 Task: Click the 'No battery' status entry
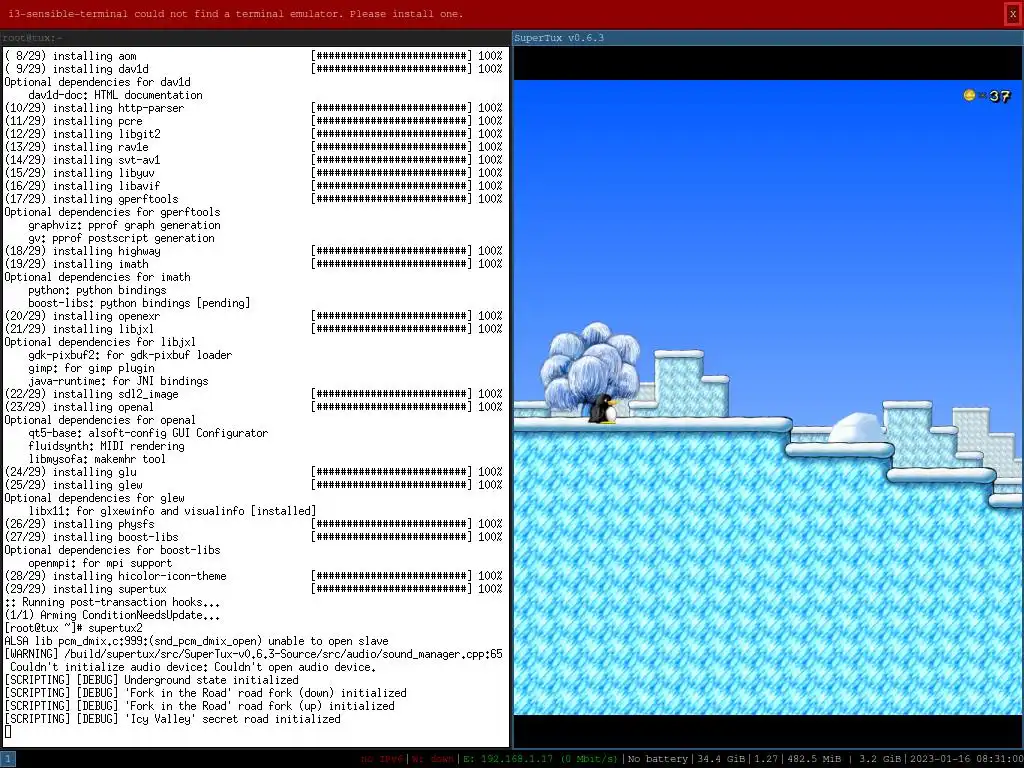click(658, 759)
